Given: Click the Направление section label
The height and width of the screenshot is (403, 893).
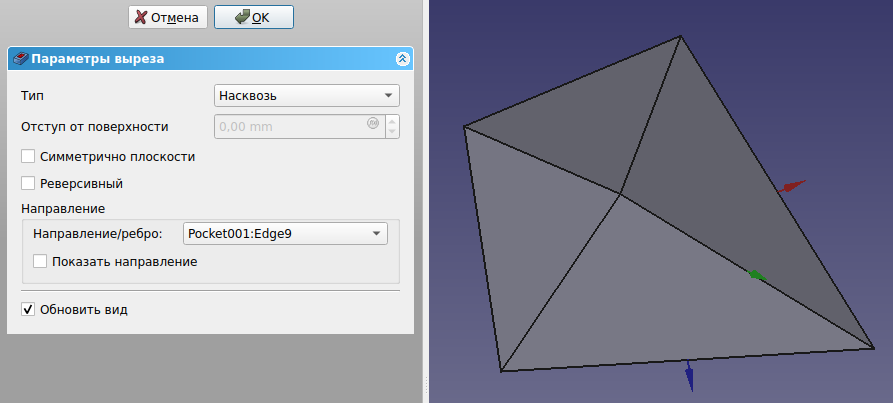Looking at the screenshot, I should click(x=63, y=208).
